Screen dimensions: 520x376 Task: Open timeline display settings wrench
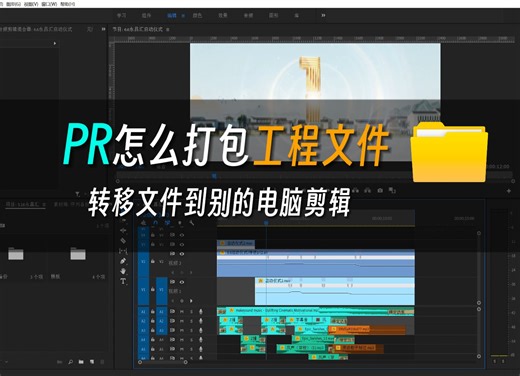pyautogui.click(x=192, y=223)
